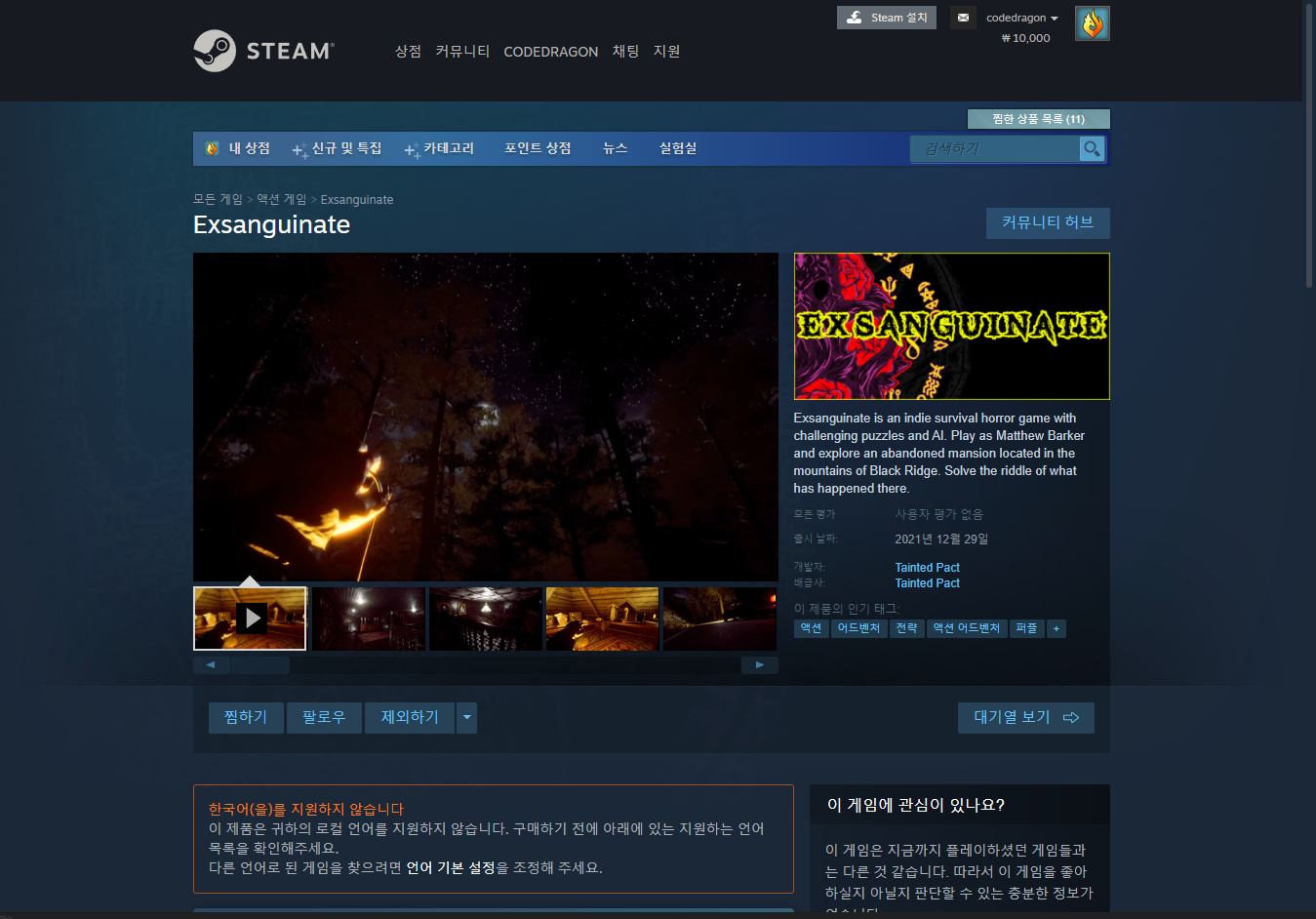Open 커뮤니티 top navigation item

point(462,52)
